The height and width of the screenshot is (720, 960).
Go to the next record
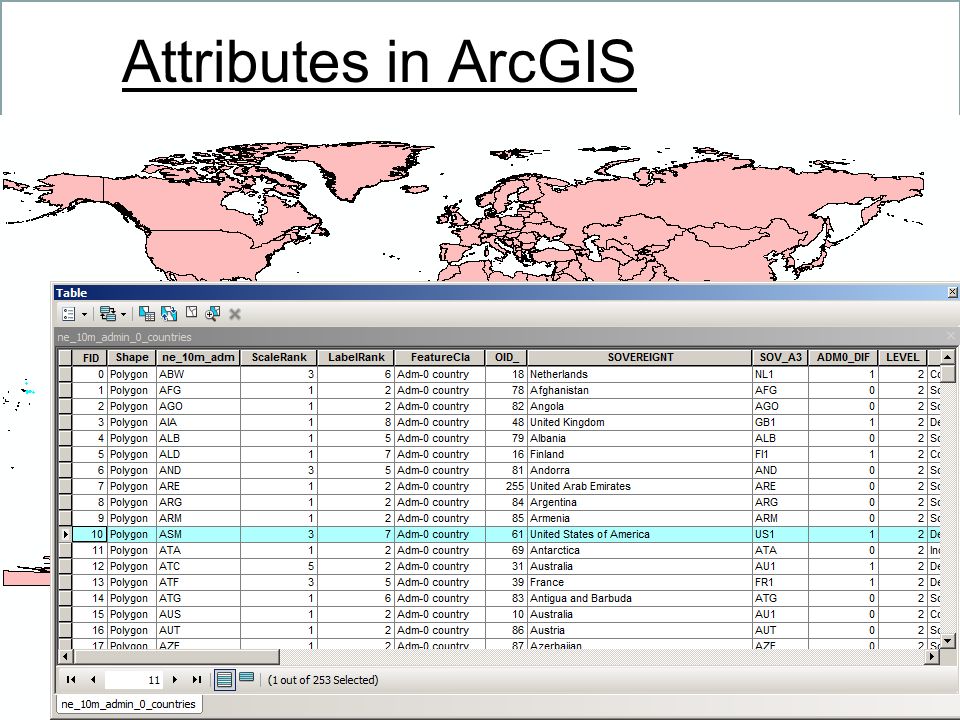(175, 680)
